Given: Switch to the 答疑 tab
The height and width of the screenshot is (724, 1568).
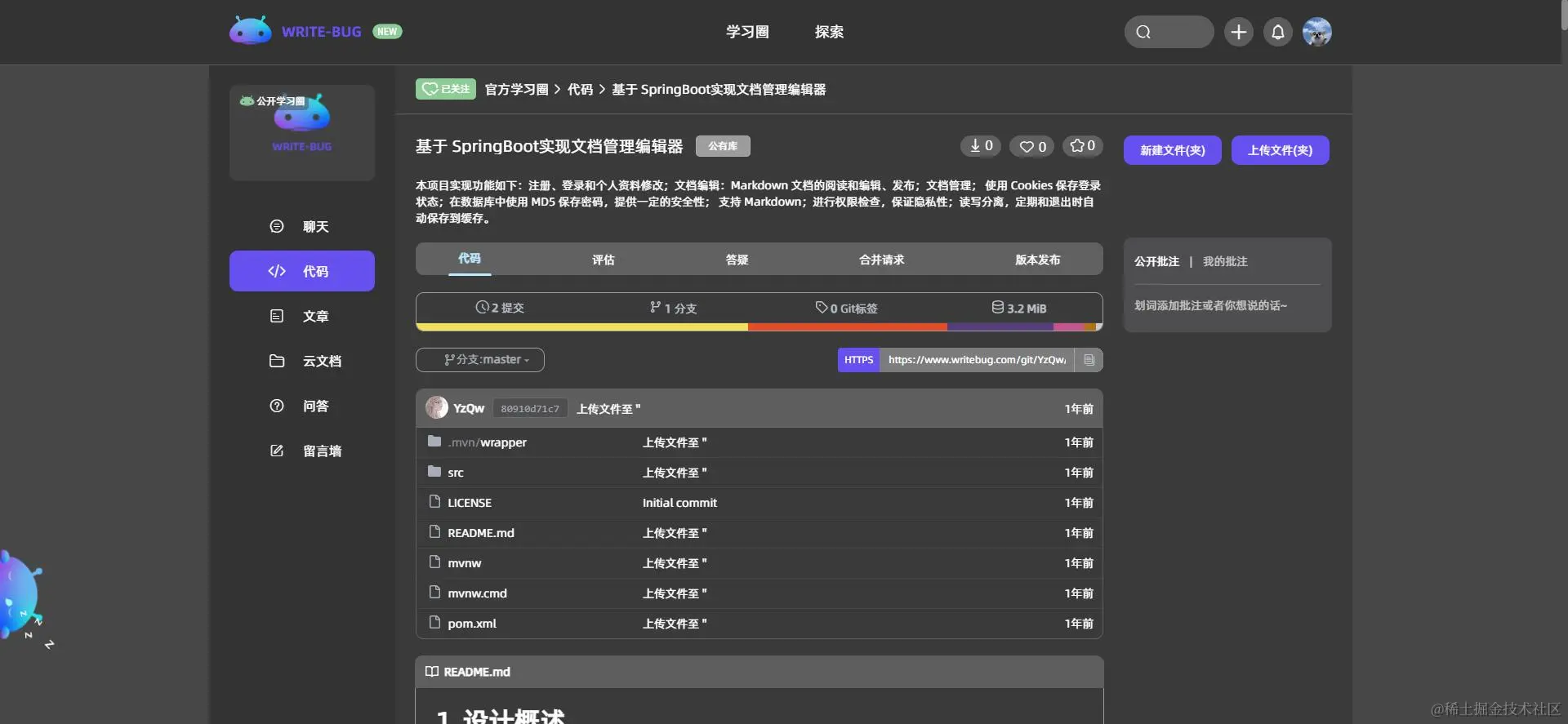Looking at the screenshot, I should [737, 260].
